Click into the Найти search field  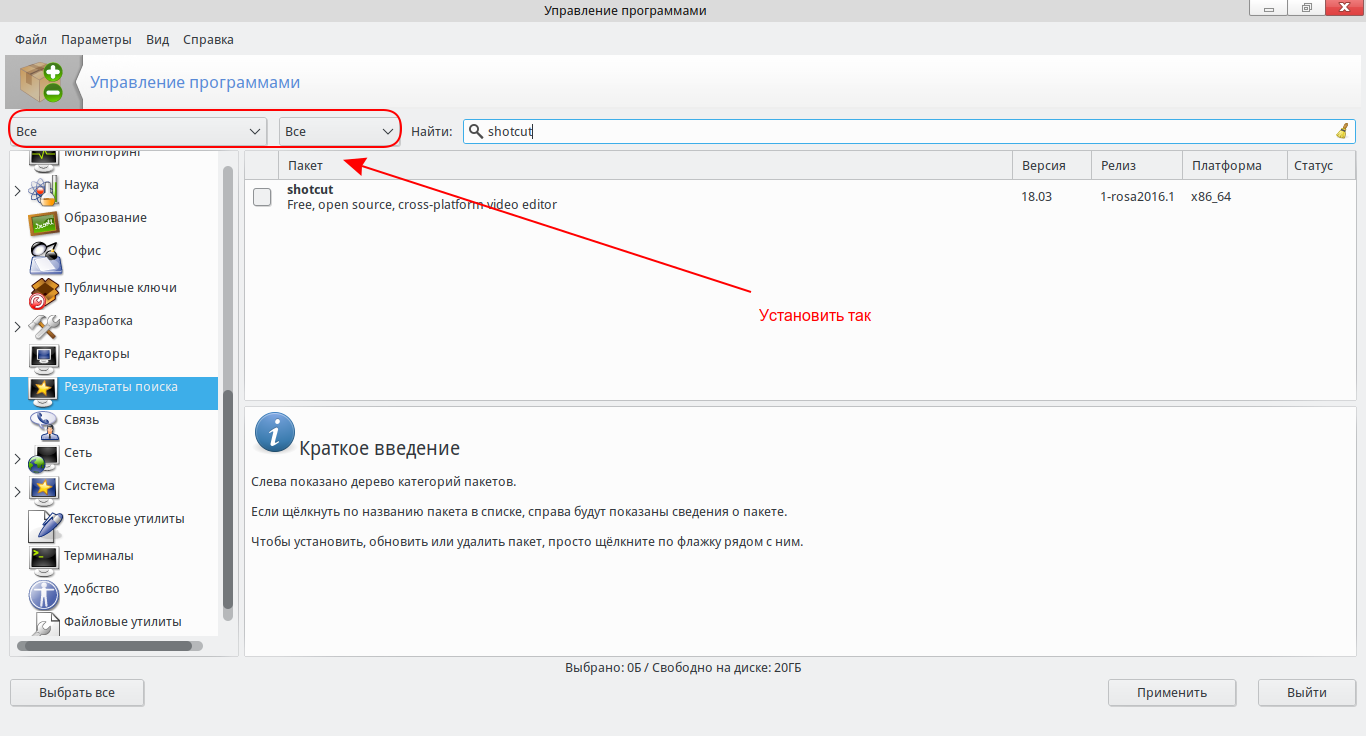[x=909, y=131]
